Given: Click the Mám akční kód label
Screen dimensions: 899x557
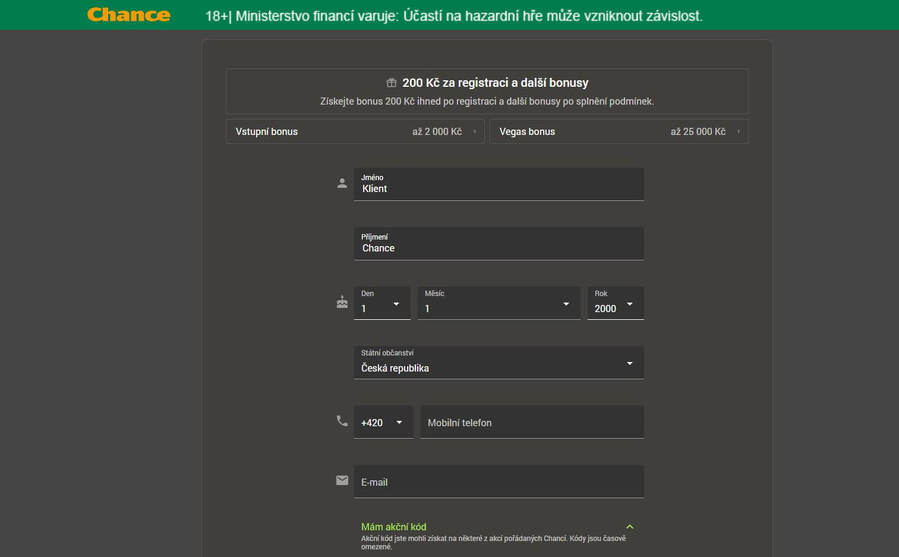Looking at the screenshot, I should (394, 527).
